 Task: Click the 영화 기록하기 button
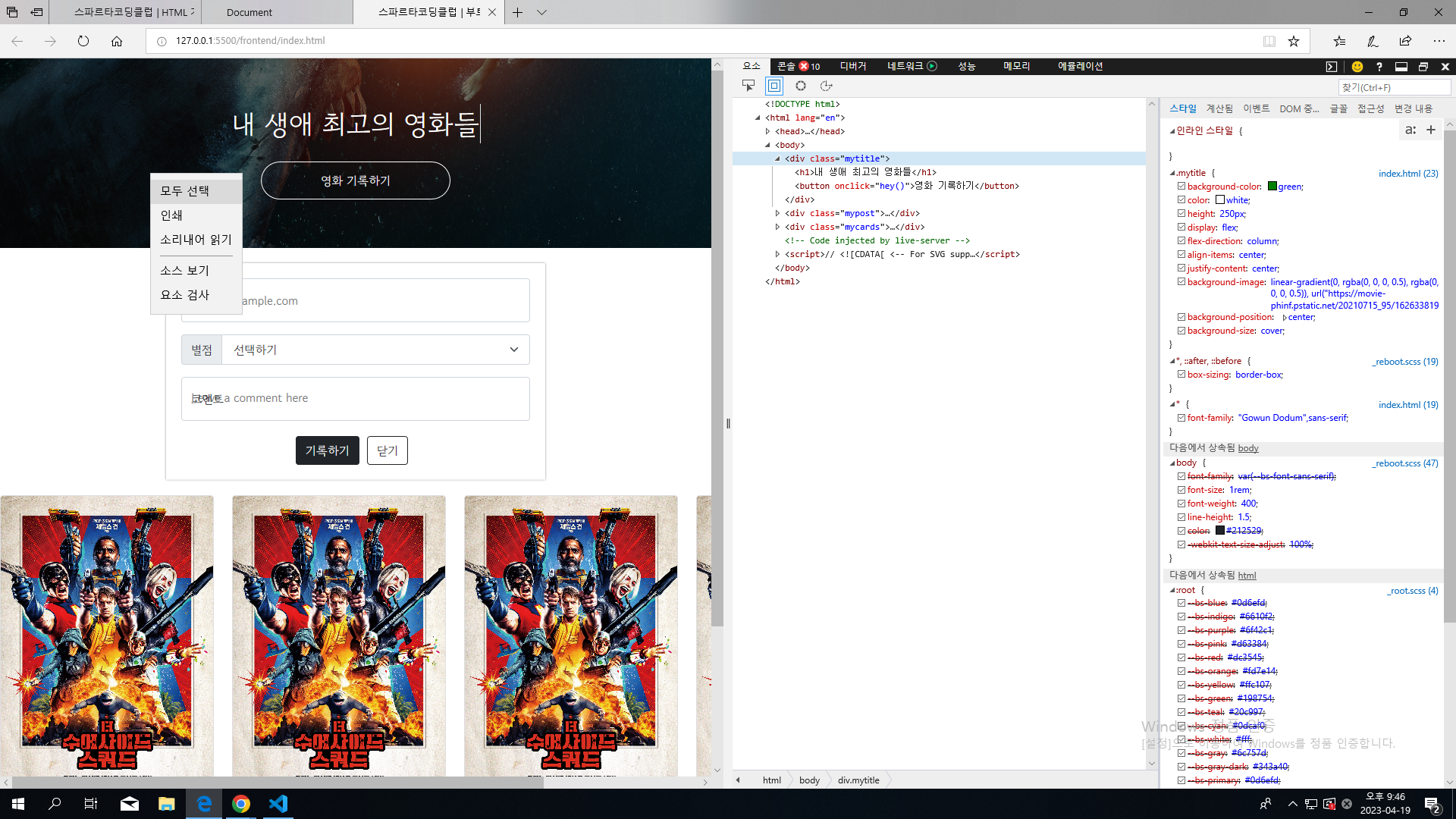tap(356, 180)
